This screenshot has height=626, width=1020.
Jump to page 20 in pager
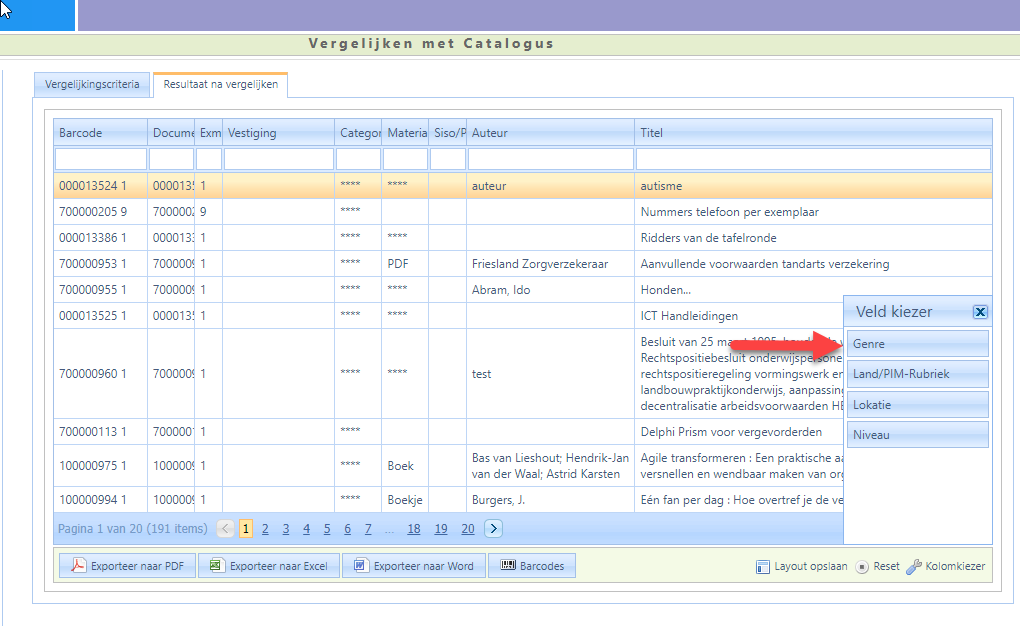(x=467, y=529)
